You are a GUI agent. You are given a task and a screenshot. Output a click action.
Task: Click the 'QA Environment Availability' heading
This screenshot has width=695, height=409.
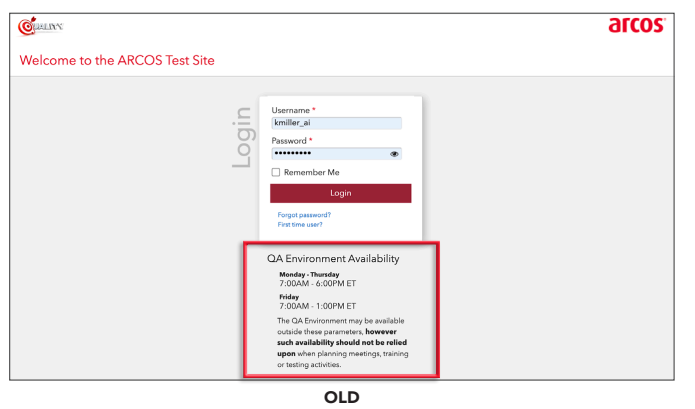[x=333, y=259]
